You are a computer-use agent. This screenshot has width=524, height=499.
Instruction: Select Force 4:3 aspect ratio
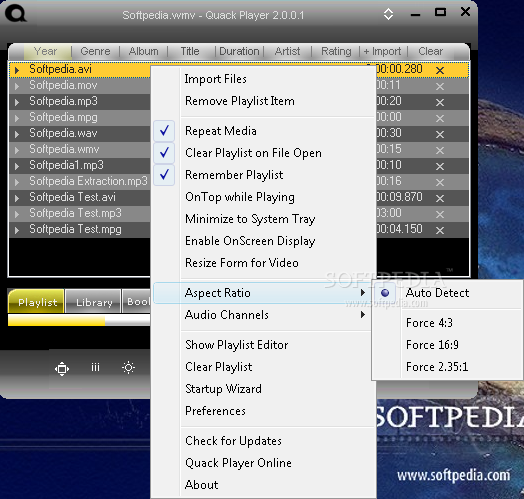tap(447, 323)
